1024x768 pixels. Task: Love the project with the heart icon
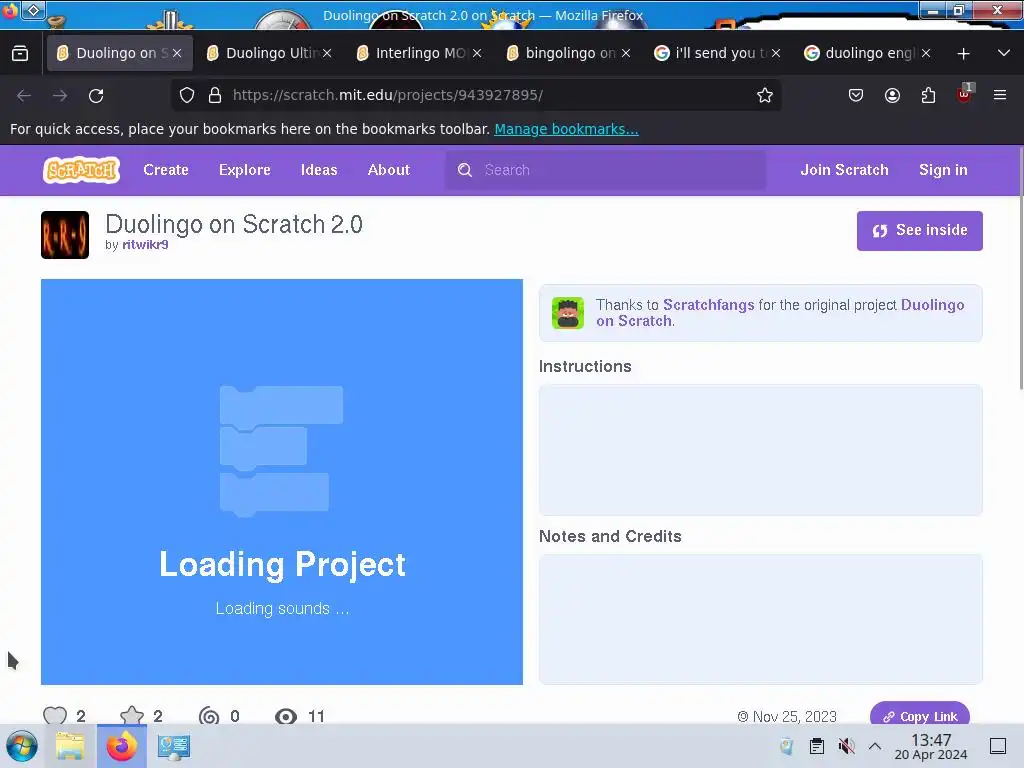[55, 716]
